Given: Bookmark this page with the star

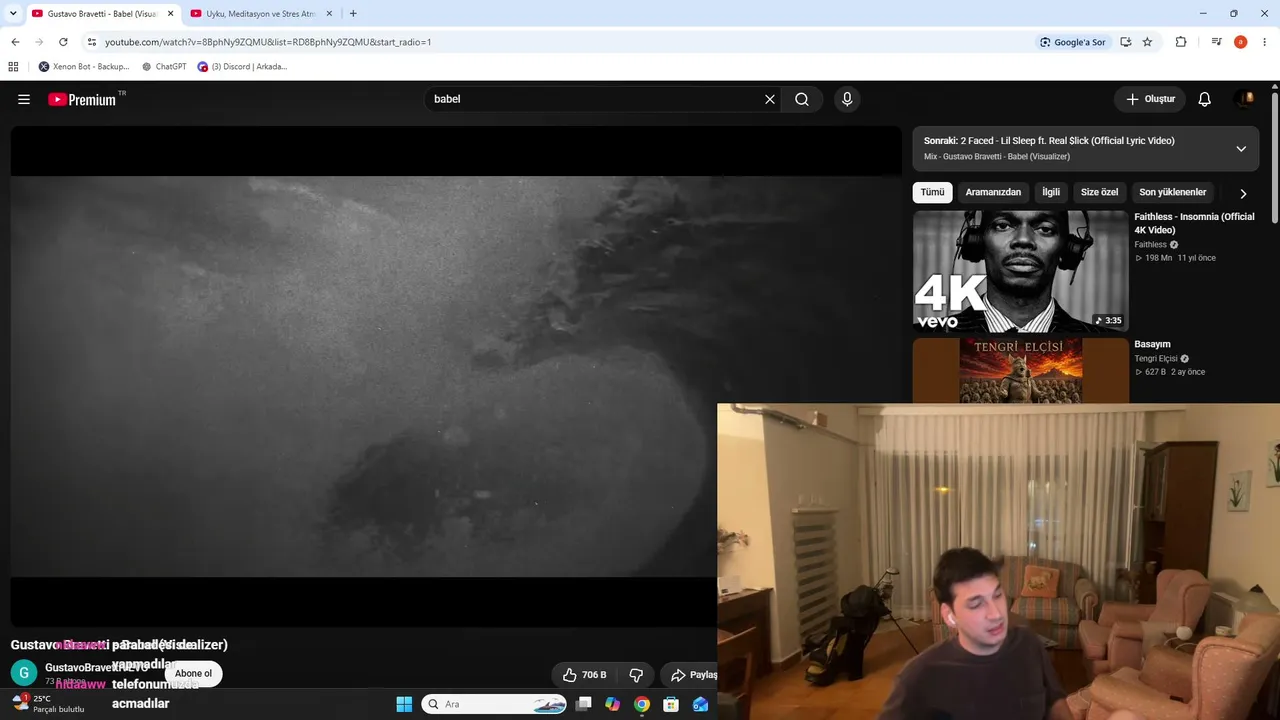Looking at the screenshot, I should coord(1147,42).
